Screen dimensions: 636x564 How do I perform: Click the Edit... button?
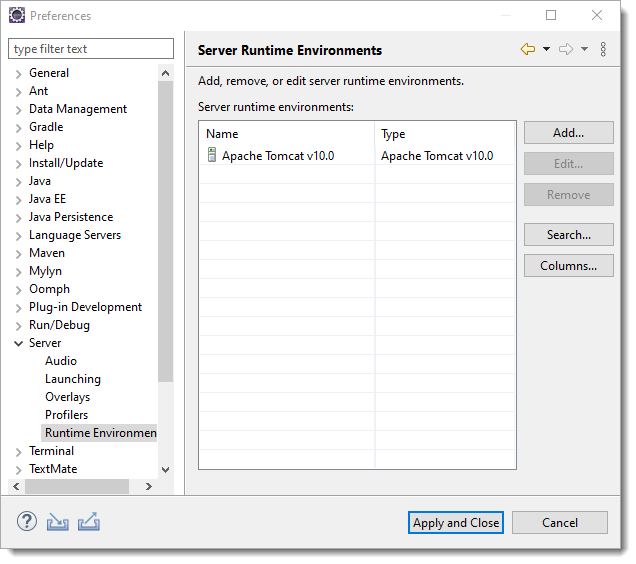pos(568,164)
